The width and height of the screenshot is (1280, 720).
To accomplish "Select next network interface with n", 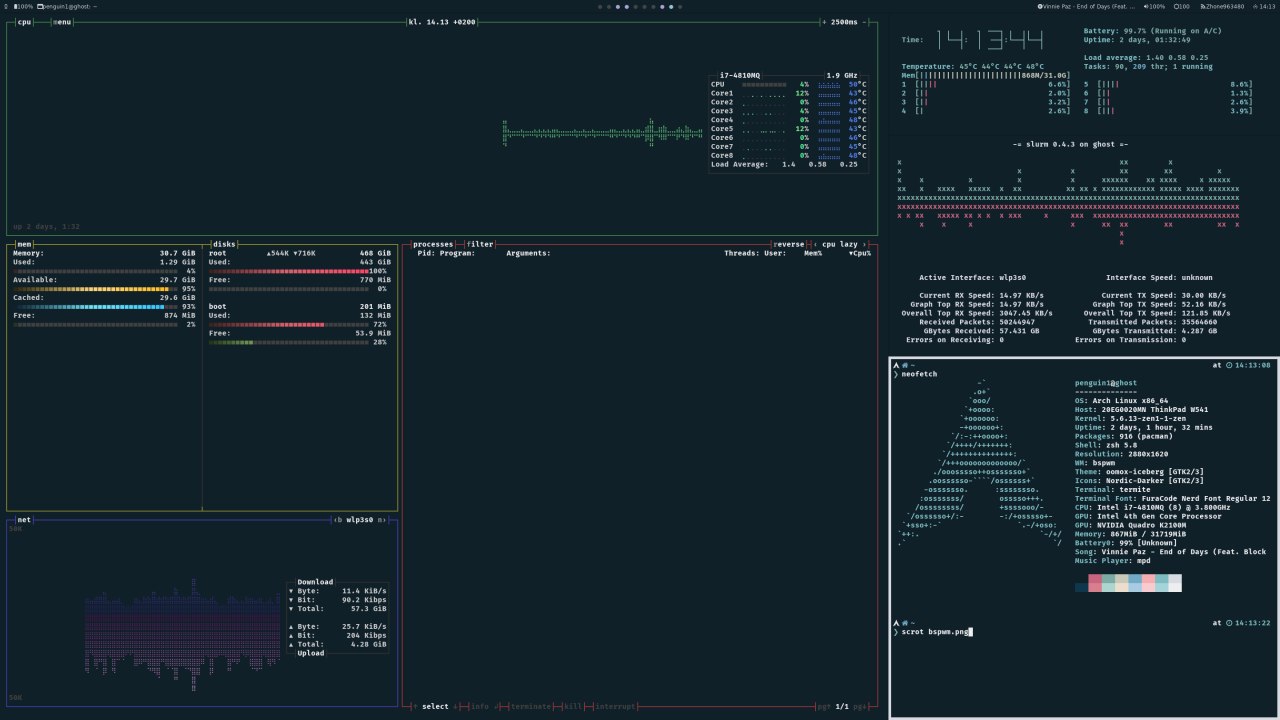I will [382, 520].
